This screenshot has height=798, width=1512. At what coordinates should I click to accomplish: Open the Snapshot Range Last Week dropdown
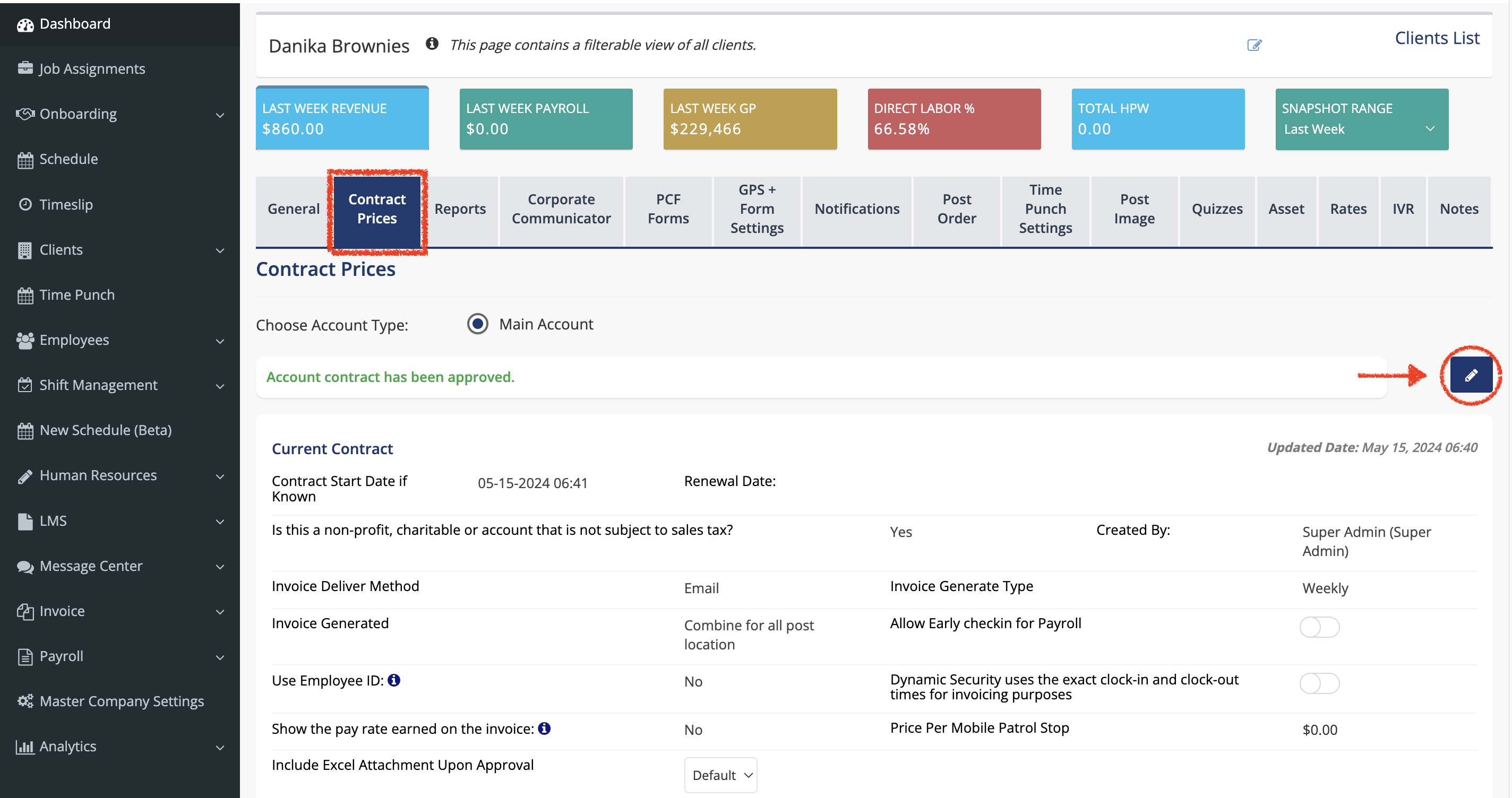(x=1361, y=129)
